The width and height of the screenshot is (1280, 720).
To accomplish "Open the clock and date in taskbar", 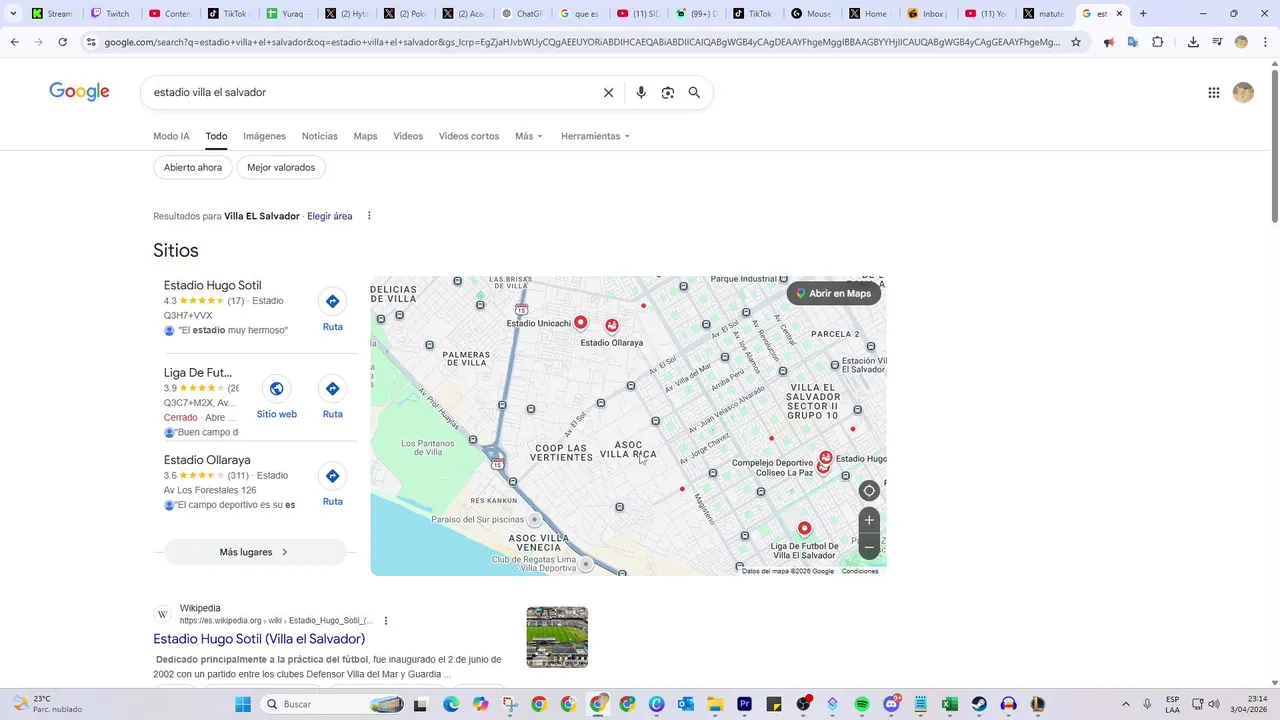I will pyautogui.click(x=1250, y=704).
